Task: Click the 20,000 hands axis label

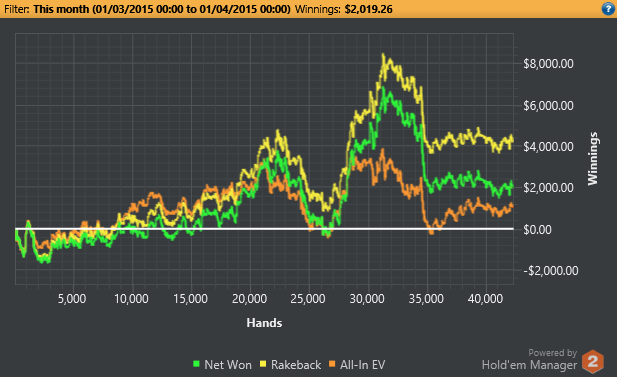Action: pyautogui.click(x=249, y=299)
